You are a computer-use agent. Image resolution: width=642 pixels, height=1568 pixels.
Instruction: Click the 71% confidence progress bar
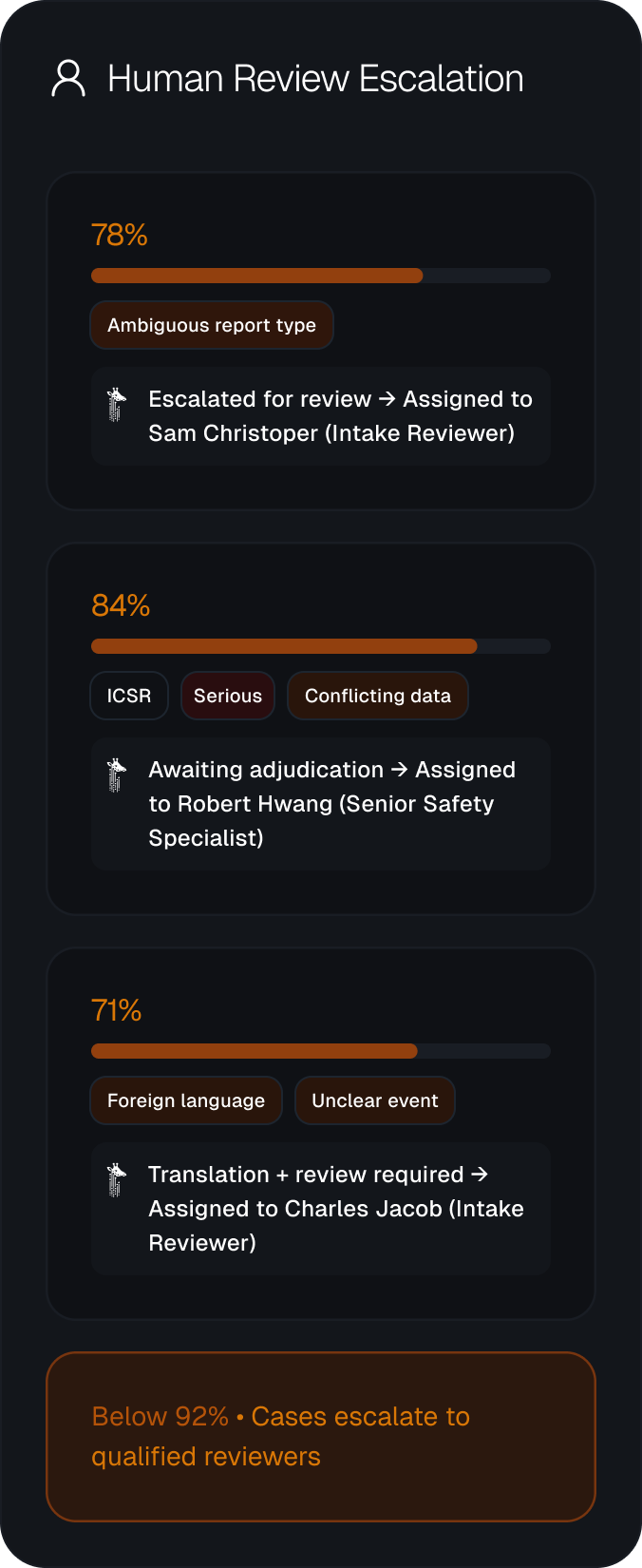tap(321, 1051)
